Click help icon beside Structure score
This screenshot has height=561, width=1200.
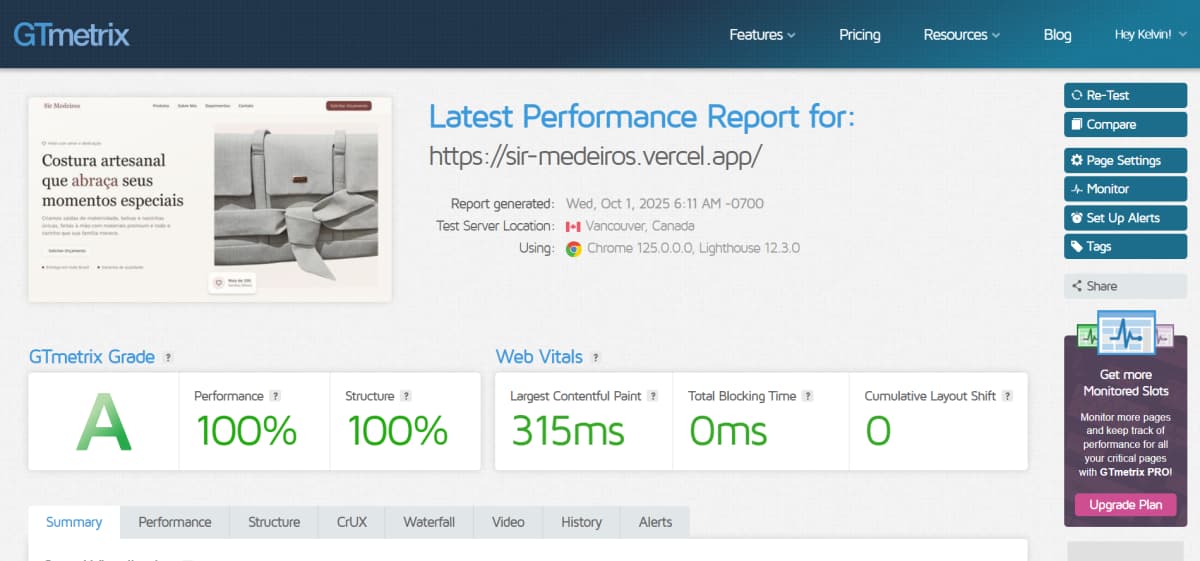pos(406,396)
